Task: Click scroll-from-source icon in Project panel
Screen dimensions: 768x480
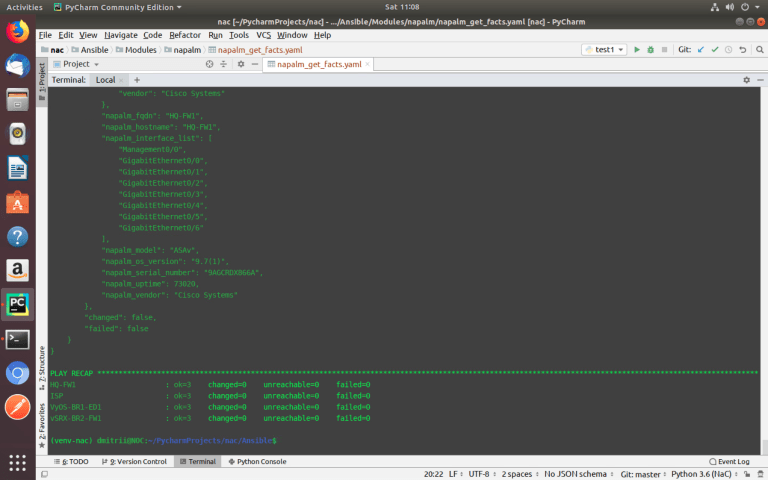Action: click(209, 64)
